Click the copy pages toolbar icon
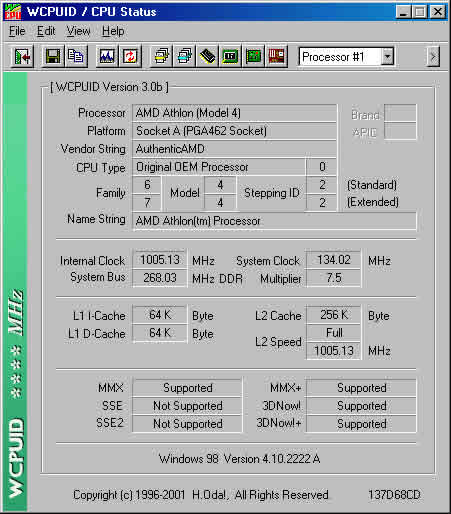Image resolution: width=451 pixels, height=514 pixels. point(76,57)
